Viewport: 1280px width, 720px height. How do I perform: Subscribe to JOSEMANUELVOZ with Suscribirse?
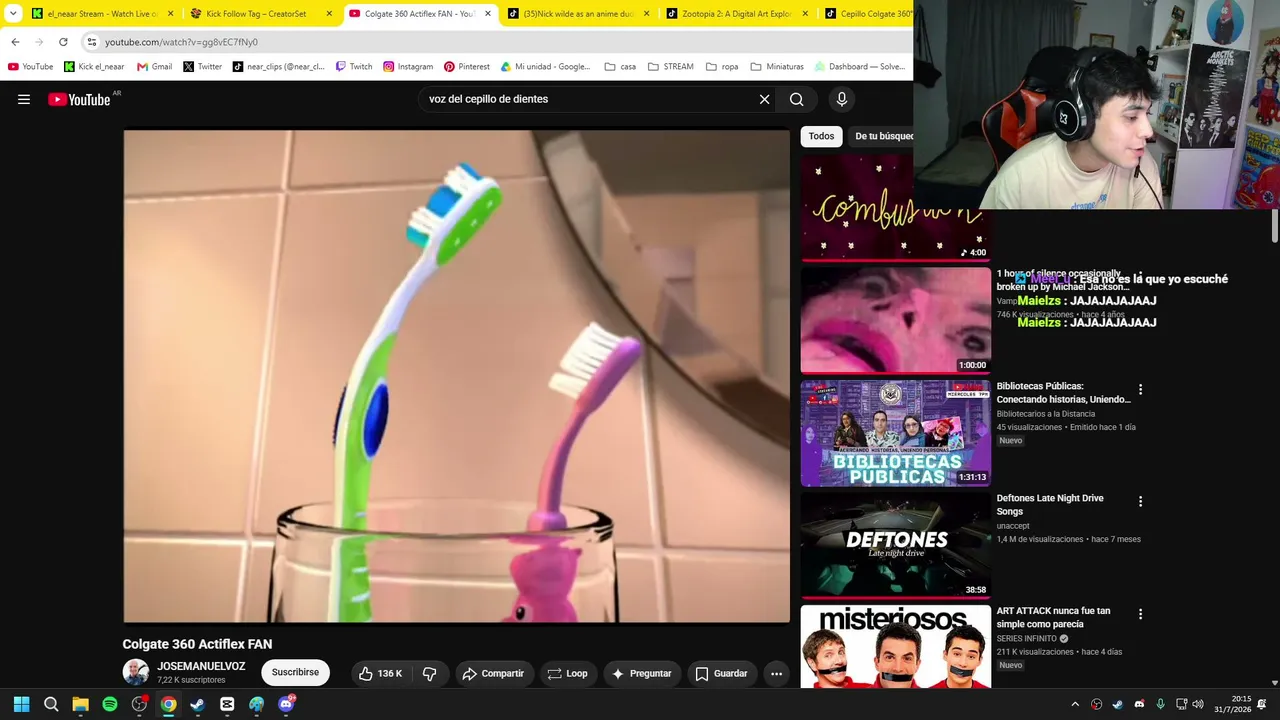pos(295,673)
